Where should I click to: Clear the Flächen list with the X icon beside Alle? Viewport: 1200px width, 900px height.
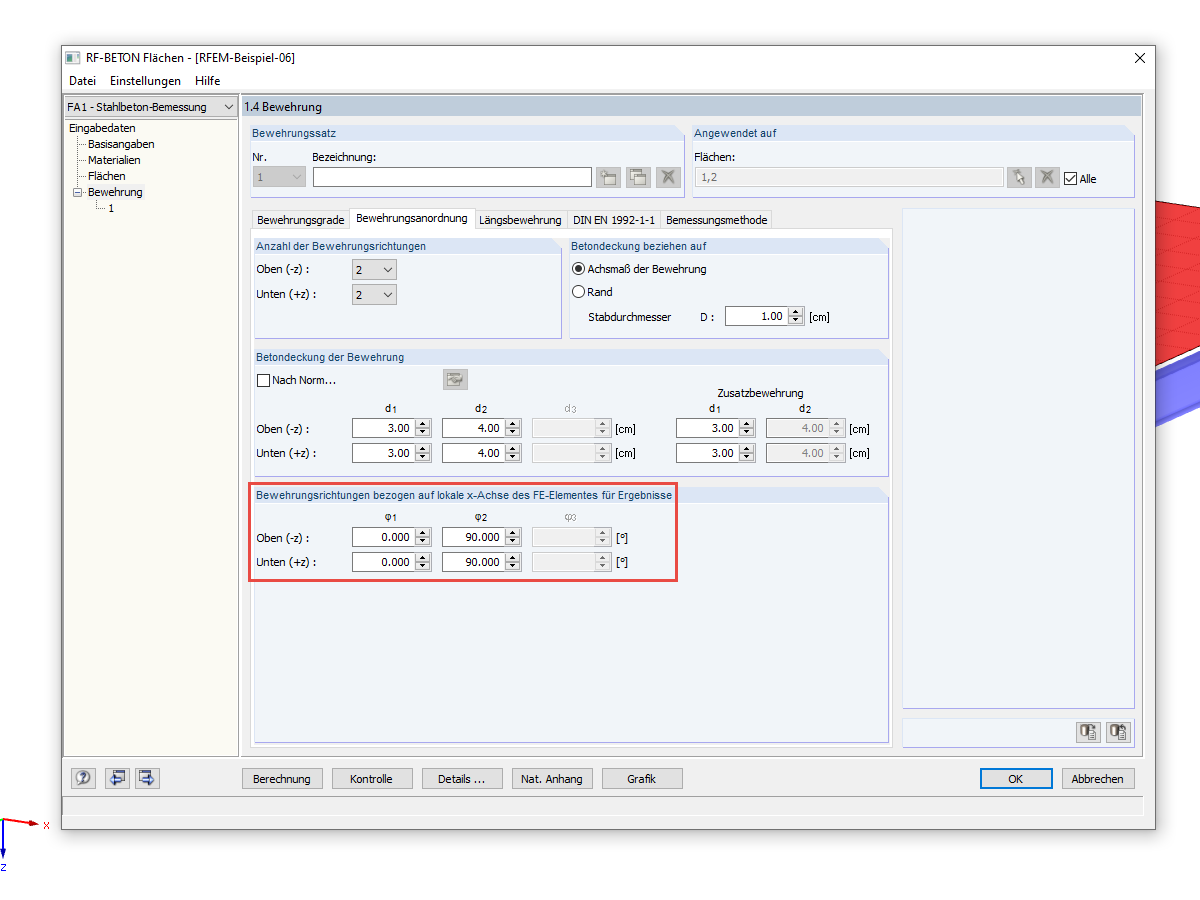point(1047,178)
